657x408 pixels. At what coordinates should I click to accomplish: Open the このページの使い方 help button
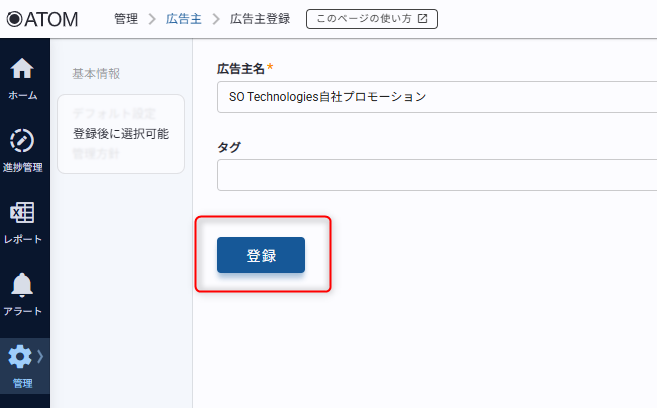click(371, 19)
